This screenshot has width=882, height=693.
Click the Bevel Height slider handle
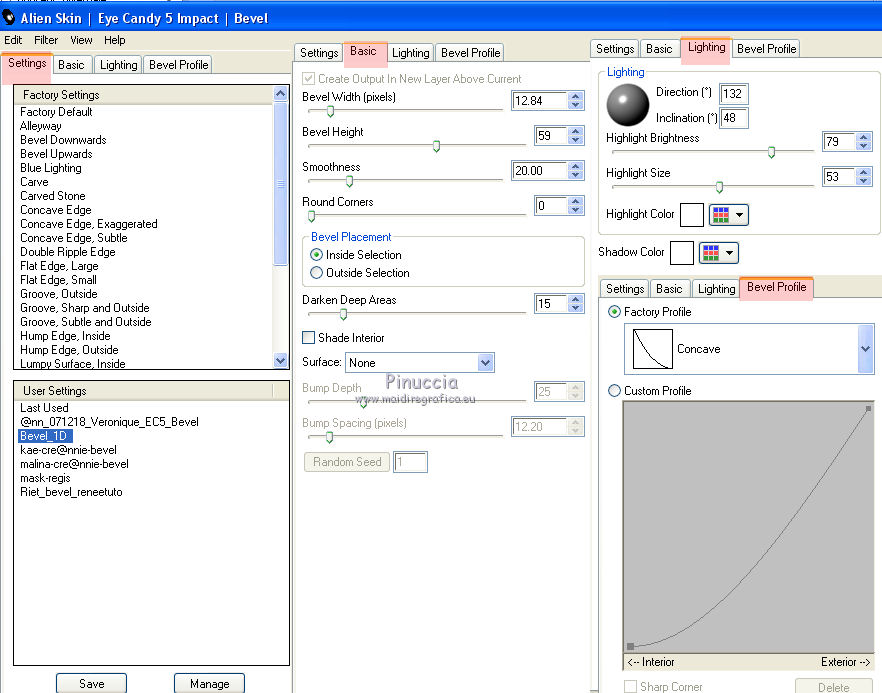(436, 146)
